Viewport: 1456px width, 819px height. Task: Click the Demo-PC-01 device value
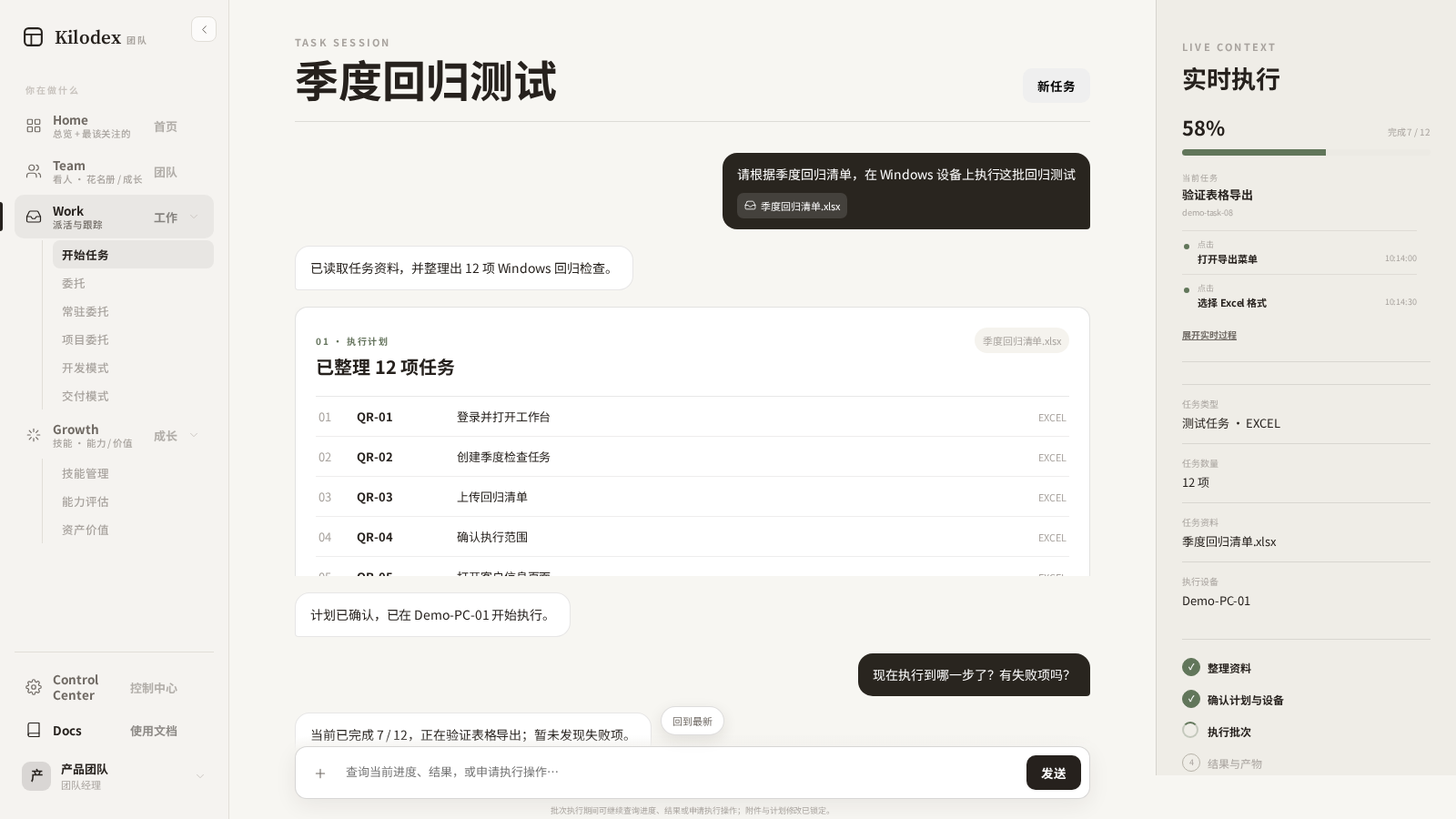click(1216, 601)
